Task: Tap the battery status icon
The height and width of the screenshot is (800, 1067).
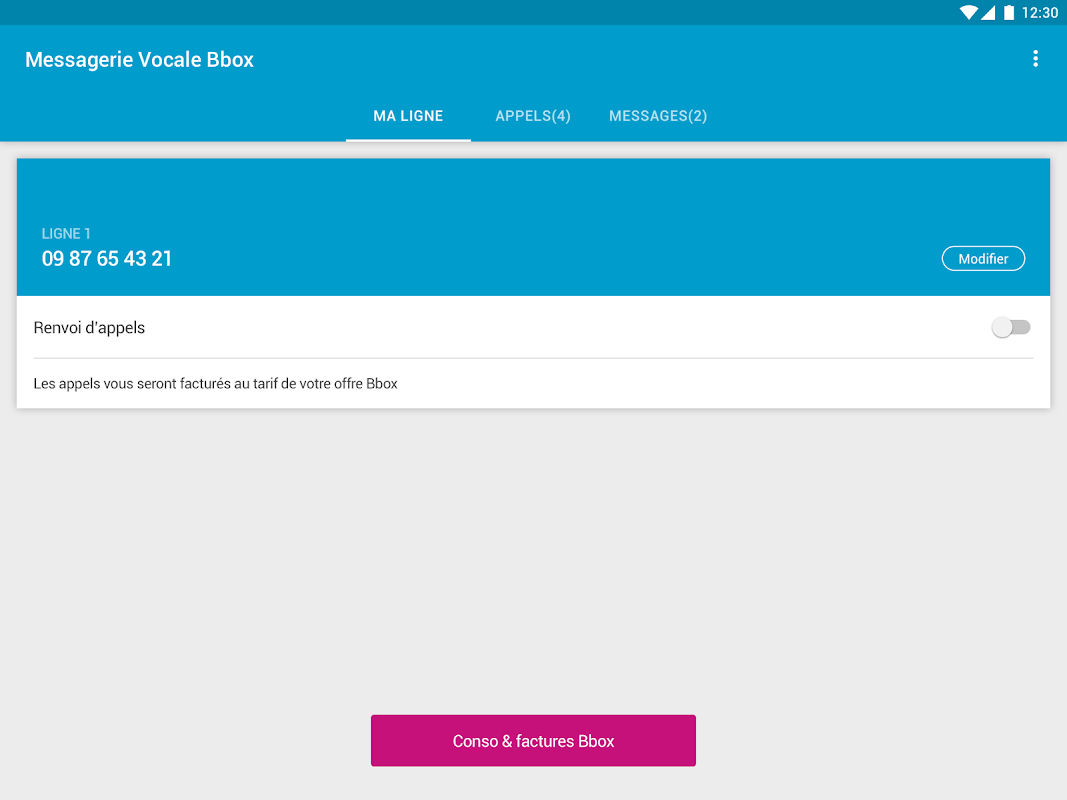Action: click(x=1008, y=12)
